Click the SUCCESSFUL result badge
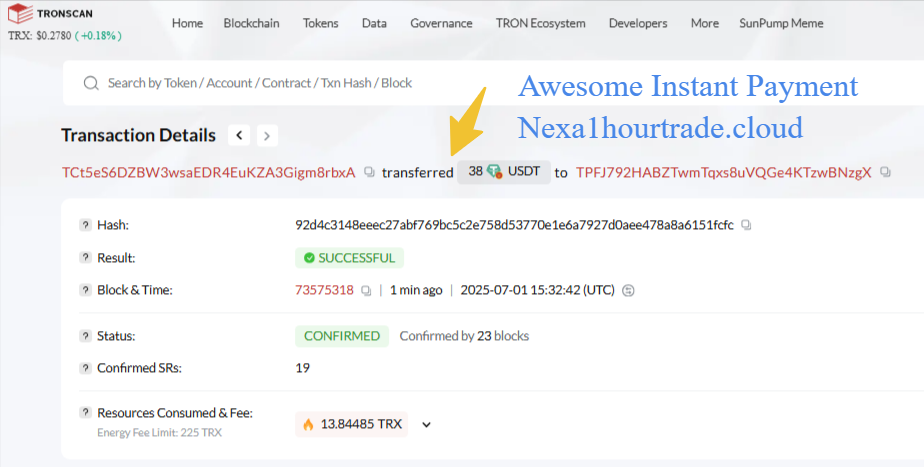This screenshot has width=924, height=467. 349,258
